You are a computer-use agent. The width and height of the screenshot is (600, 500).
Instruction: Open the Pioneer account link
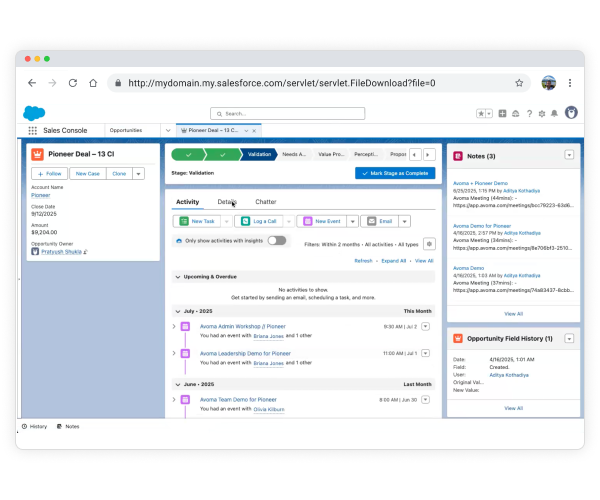point(41,195)
